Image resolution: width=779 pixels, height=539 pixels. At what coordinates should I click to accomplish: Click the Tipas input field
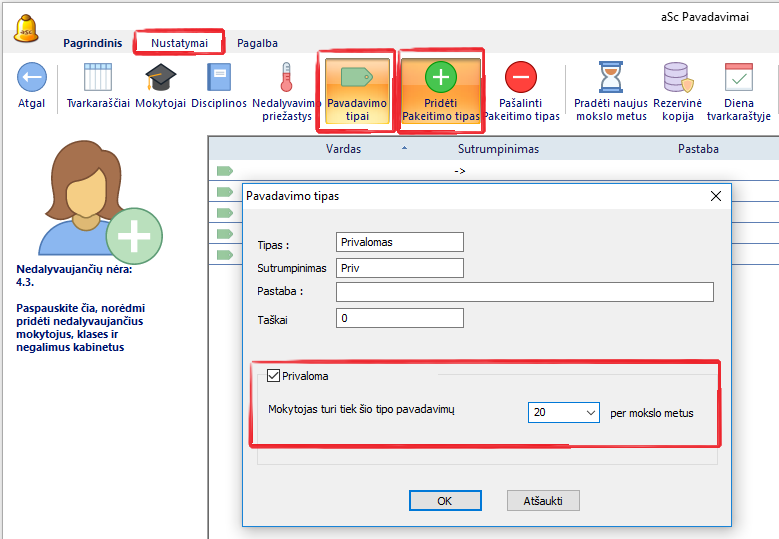tap(399, 242)
